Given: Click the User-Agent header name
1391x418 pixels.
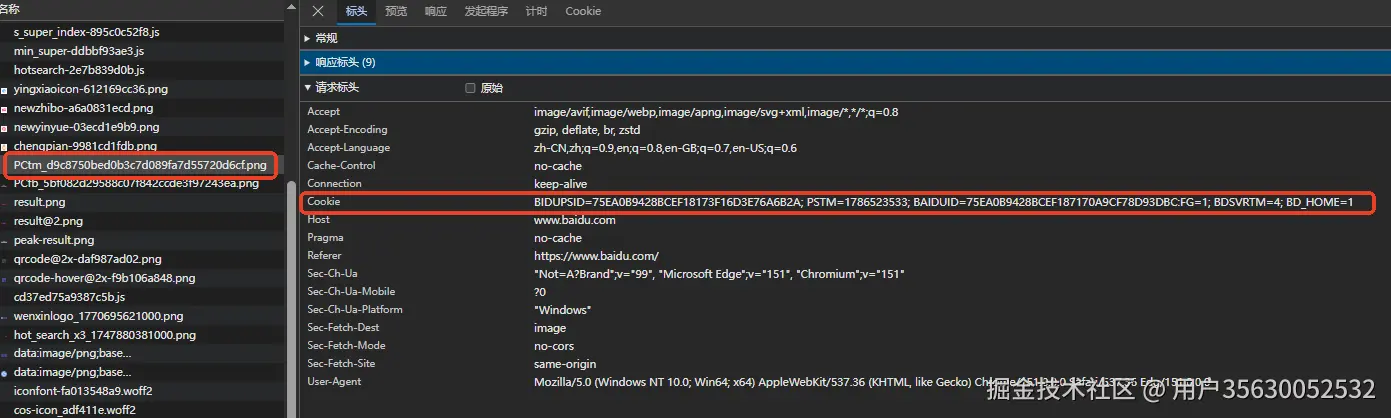Looking at the screenshot, I should click(x=334, y=382).
